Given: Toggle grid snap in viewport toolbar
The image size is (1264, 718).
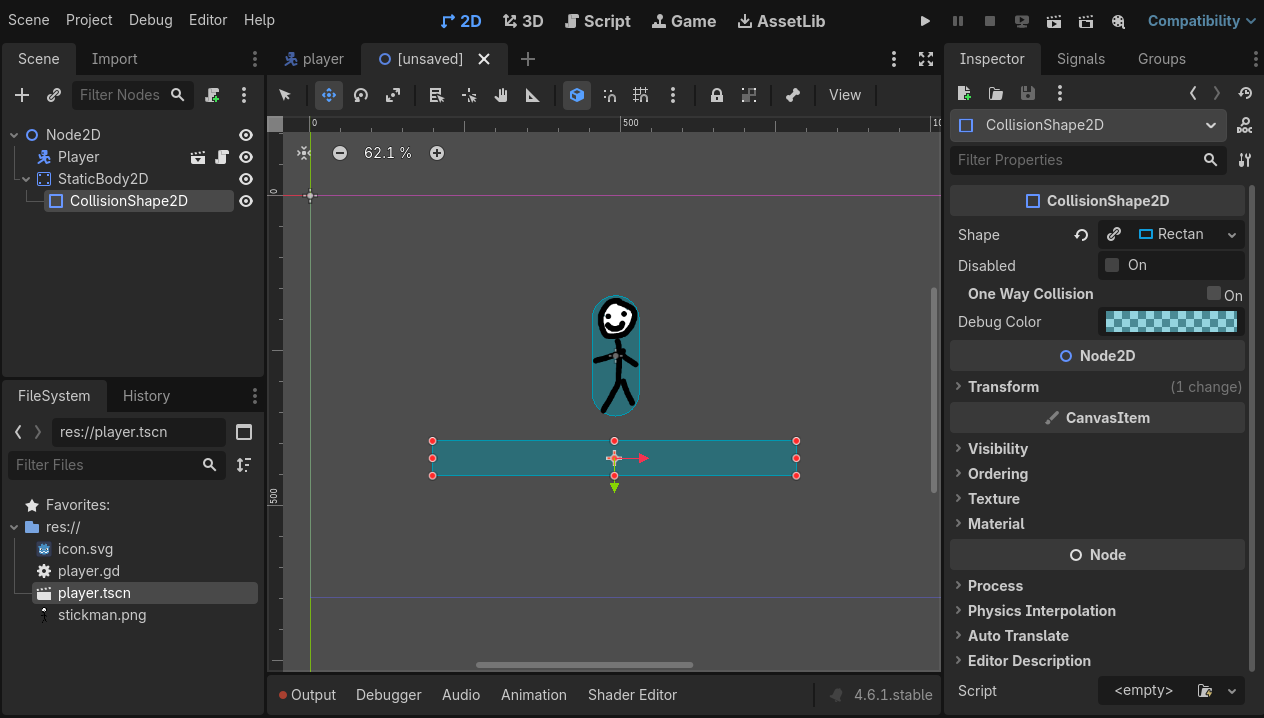Looking at the screenshot, I should coord(641,95).
